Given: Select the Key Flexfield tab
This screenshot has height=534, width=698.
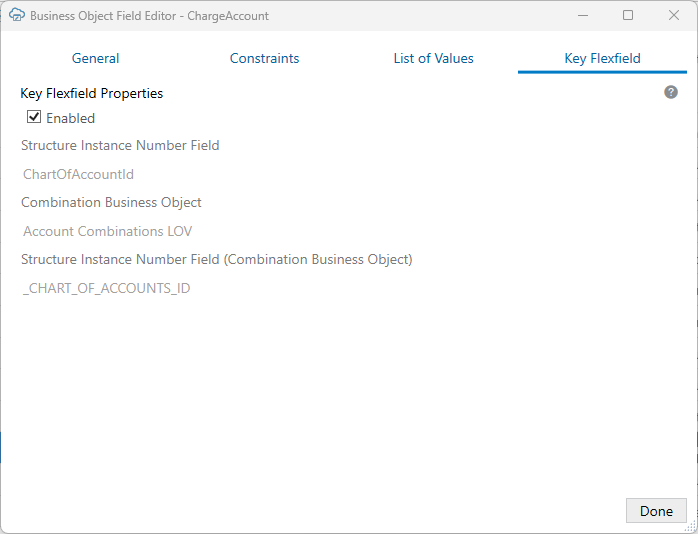Looking at the screenshot, I should tap(602, 58).
